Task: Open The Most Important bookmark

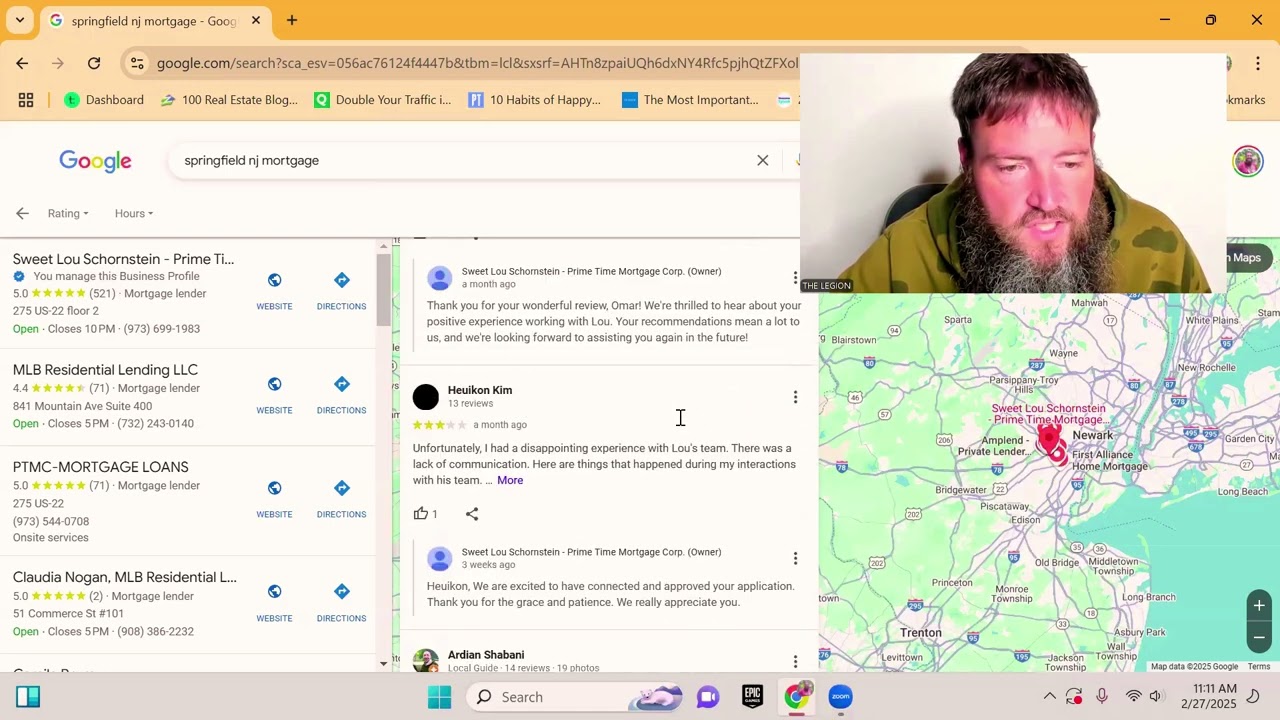Action: (690, 100)
